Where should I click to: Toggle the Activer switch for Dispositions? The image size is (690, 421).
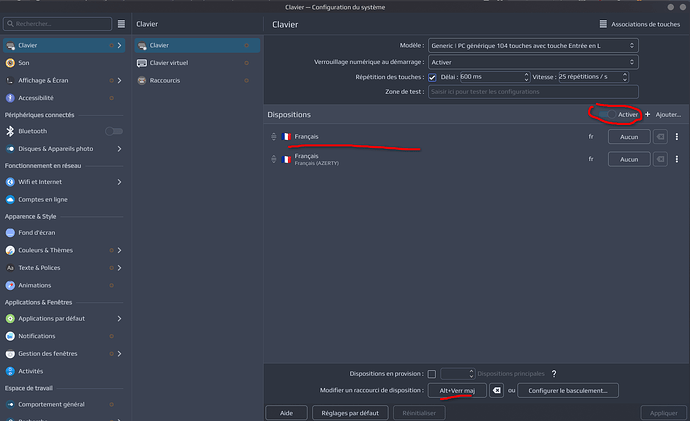pos(607,114)
